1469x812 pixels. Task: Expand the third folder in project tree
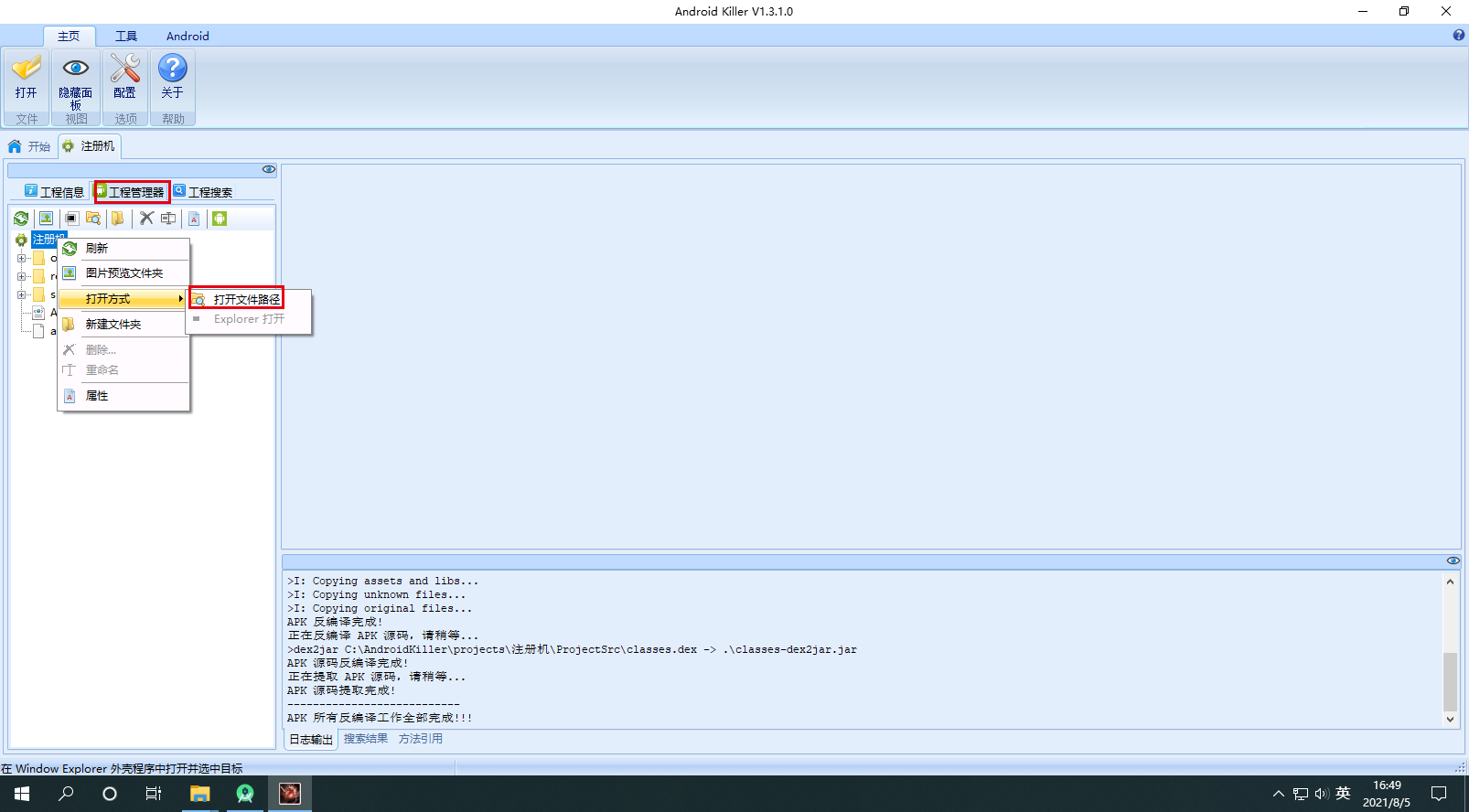pyautogui.click(x=21, y=294)
